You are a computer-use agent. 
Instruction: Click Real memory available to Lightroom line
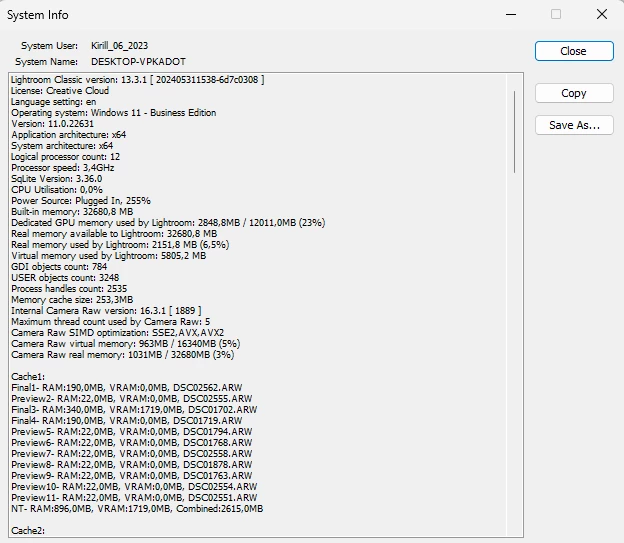pos(114,234)
